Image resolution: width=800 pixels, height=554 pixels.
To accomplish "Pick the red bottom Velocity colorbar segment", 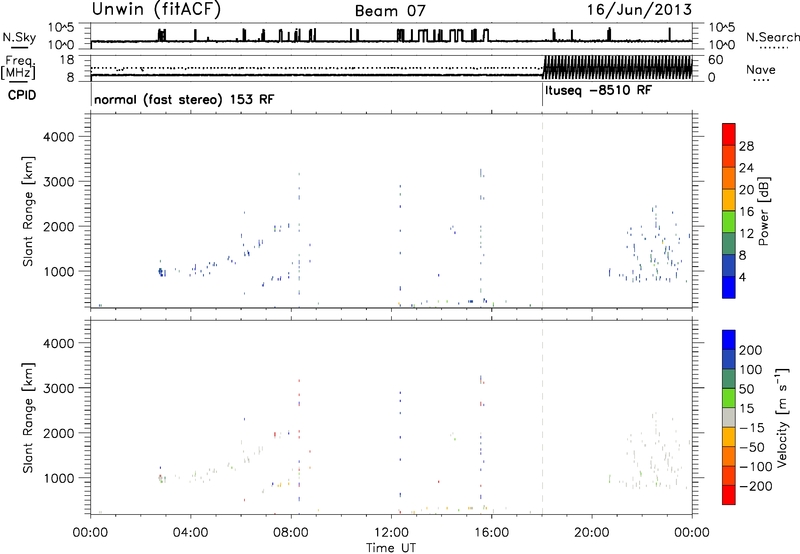I will (729, 495).
